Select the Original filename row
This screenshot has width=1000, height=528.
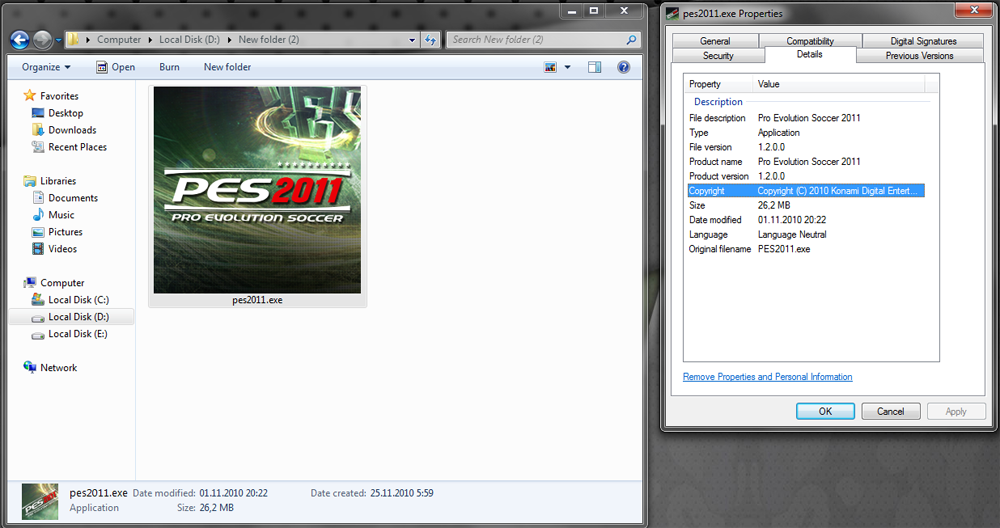click(805, 249)
